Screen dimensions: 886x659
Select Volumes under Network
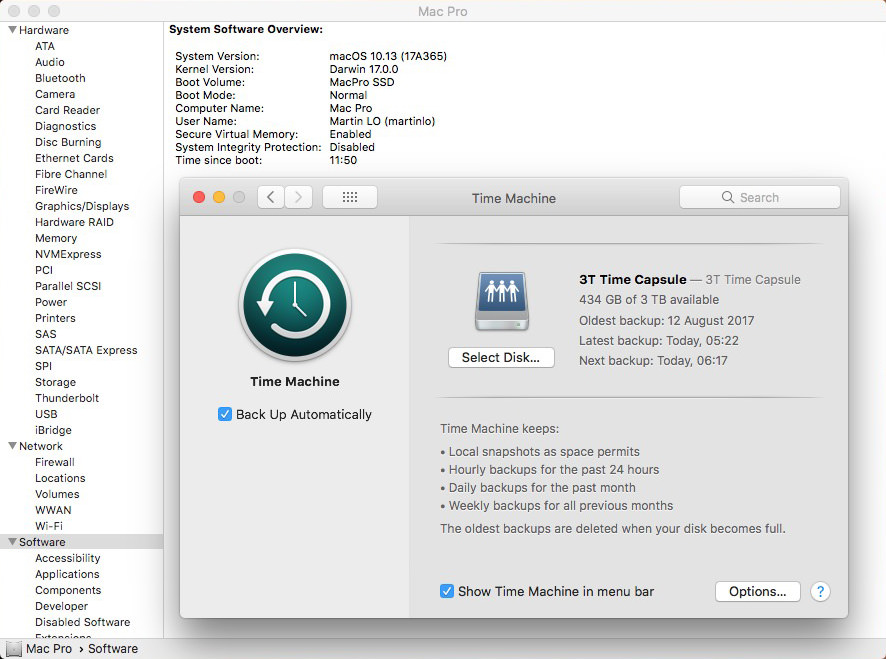pyautogui.click(x=57, y=494)
